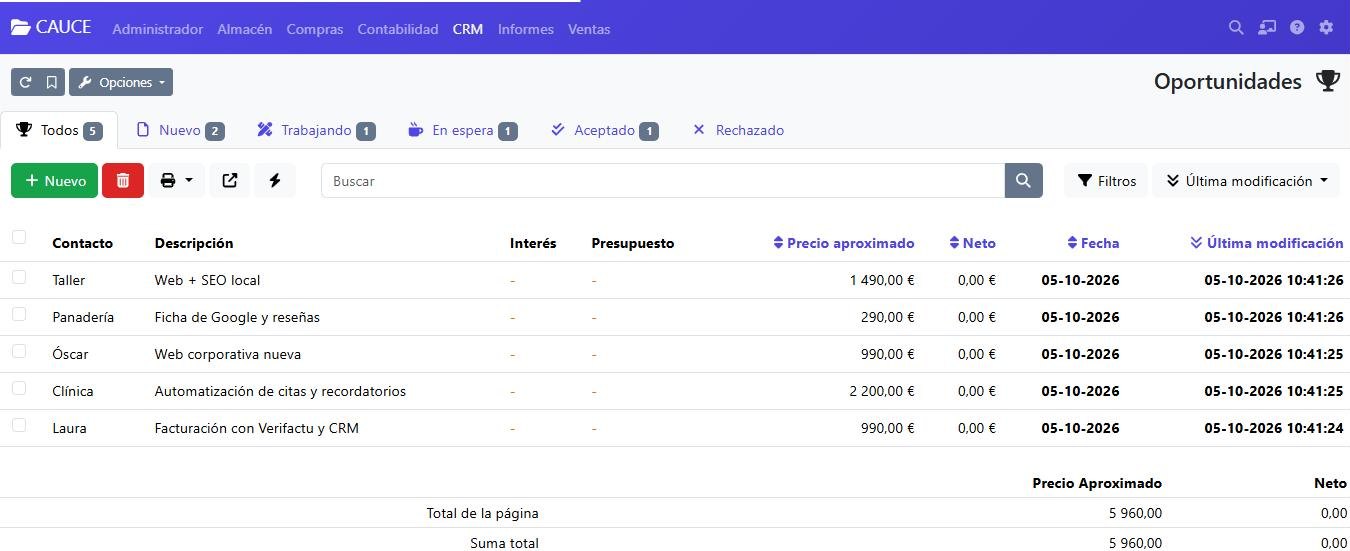1350x551 pixels.
Task: Expand the Última modificación sort dropdown
Action: 1246,181
